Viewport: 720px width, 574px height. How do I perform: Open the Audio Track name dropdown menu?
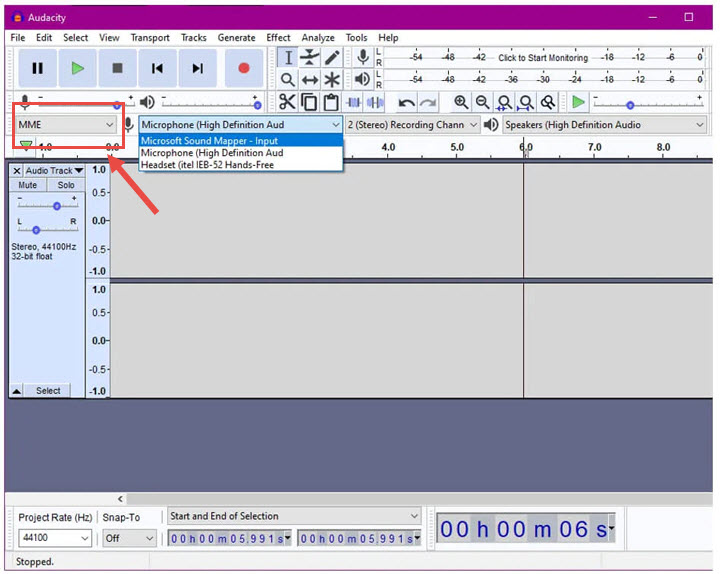[54, 171]
